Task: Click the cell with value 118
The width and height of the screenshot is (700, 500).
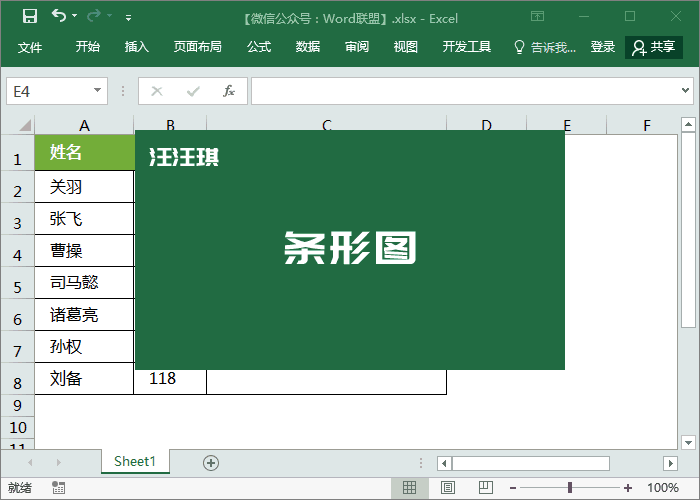Action: (x=170, y=382)
